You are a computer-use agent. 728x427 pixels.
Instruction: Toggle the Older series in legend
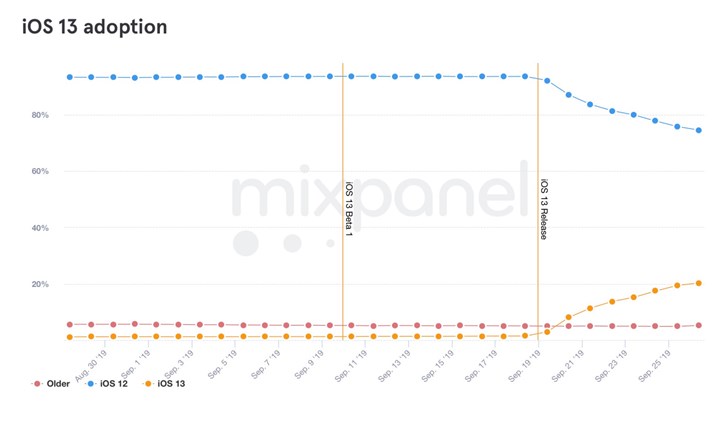pos(58,384)
